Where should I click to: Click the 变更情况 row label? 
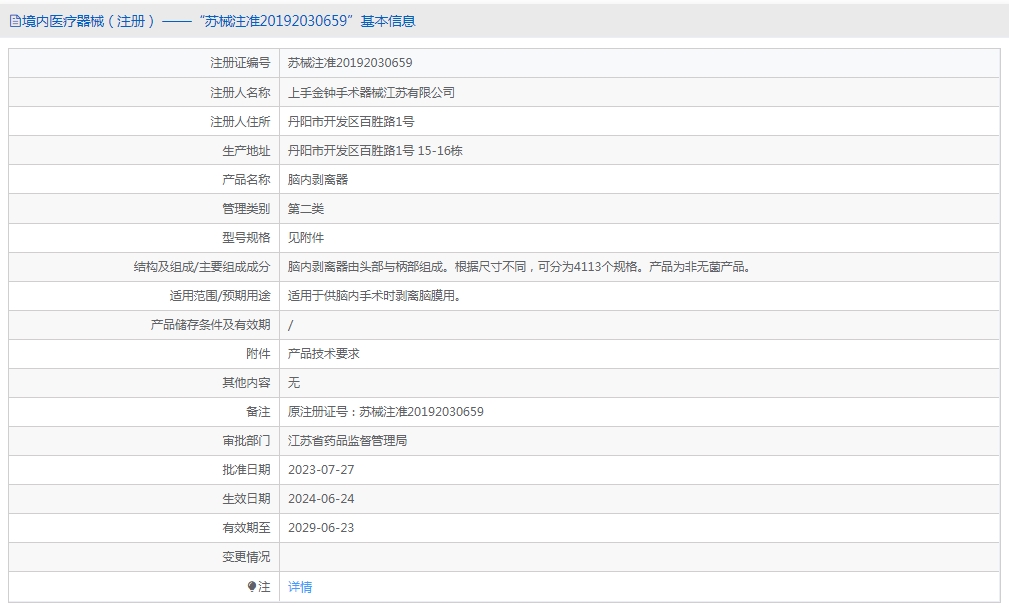click(x=246, y=557)
